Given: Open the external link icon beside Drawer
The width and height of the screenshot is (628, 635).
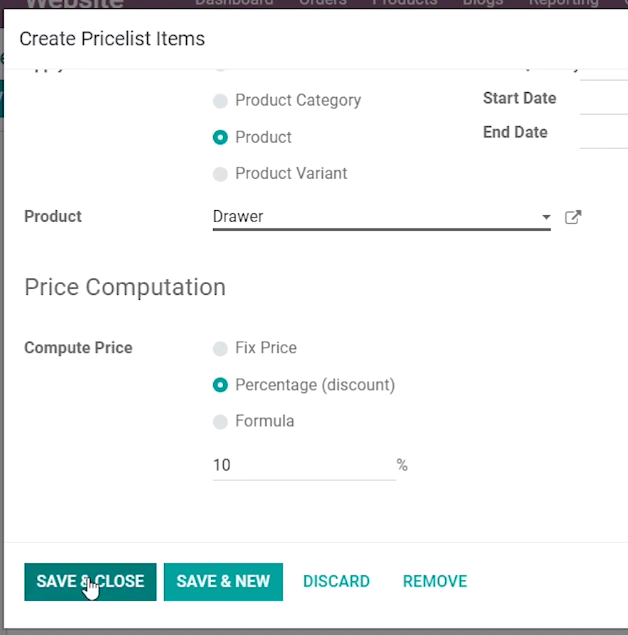Looking at the screenshot, I should 573,217.
